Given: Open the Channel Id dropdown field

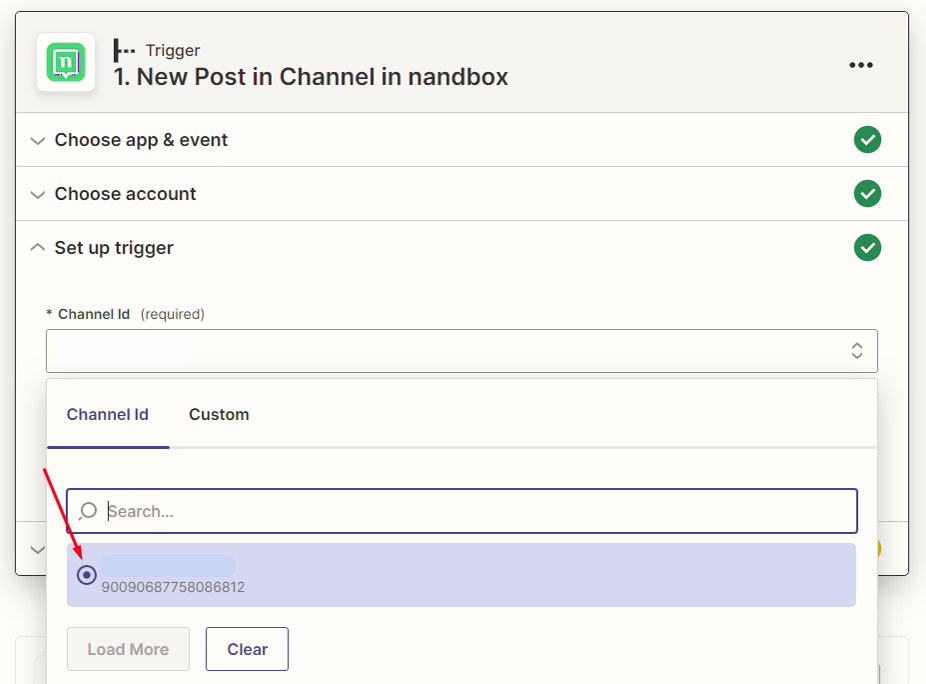Looking at the screenshot, I should pyautogui.click(x=450, y=351).
